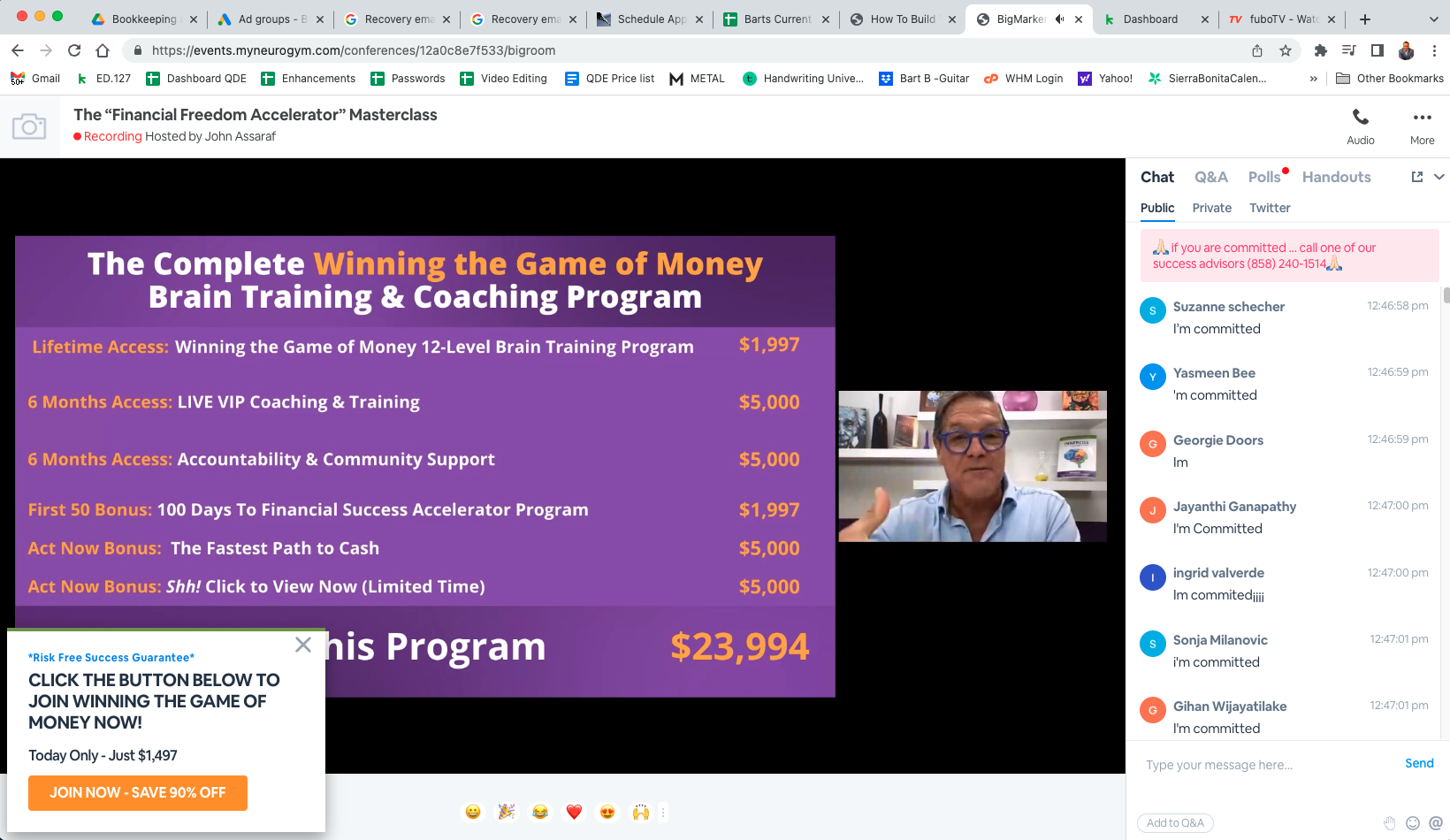Open the QDE Price list bookmark

coord(610,79)
